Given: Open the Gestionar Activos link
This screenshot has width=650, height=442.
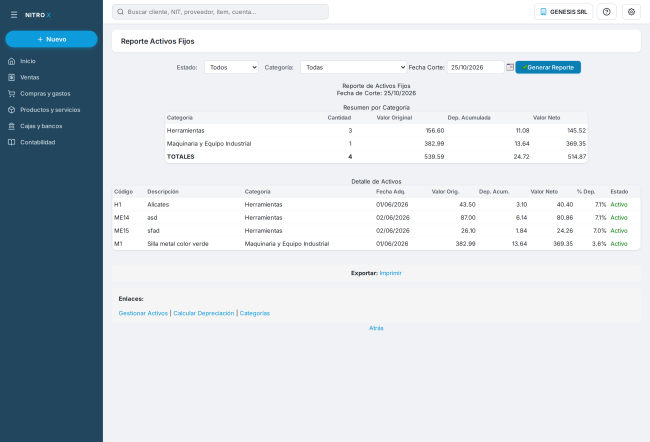Looking at the screenshot, I should [143, 313].
